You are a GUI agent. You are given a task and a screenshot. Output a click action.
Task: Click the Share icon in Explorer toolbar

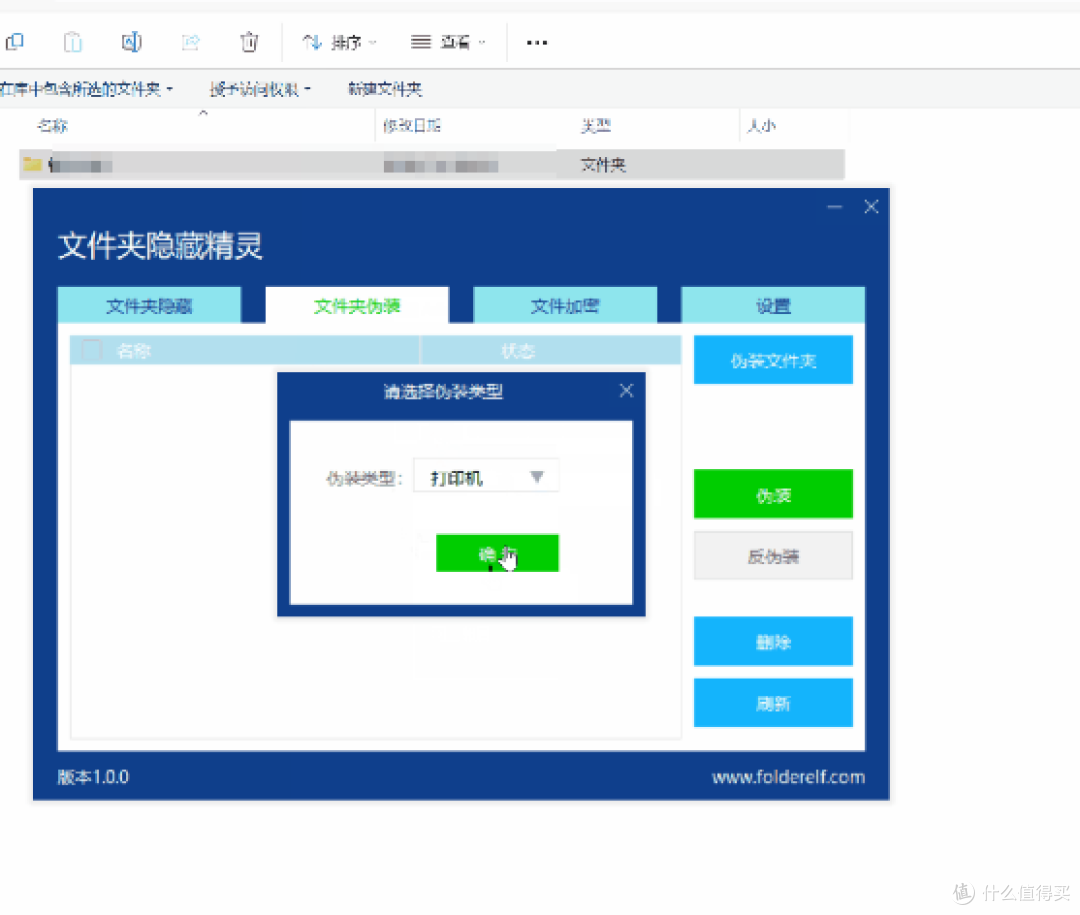click(190, 42)
